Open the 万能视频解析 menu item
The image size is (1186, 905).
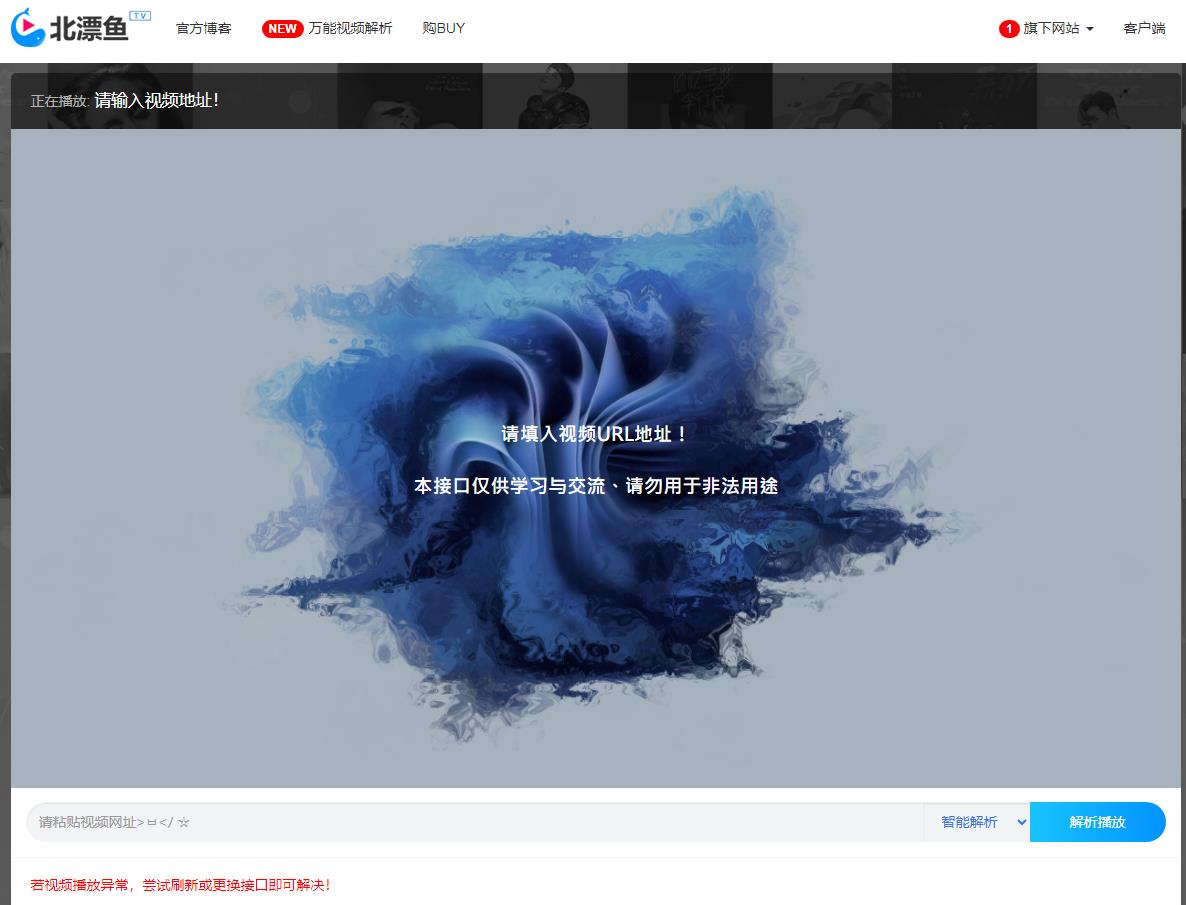point(350,29)
